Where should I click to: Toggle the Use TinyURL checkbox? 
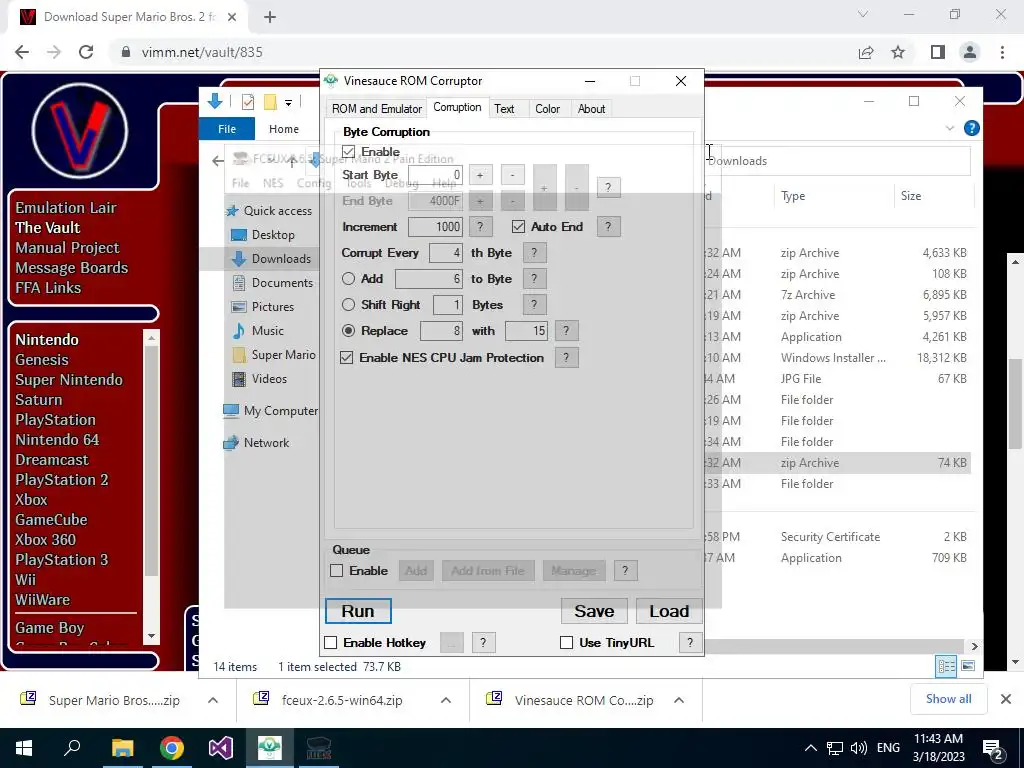pos(566,643)
